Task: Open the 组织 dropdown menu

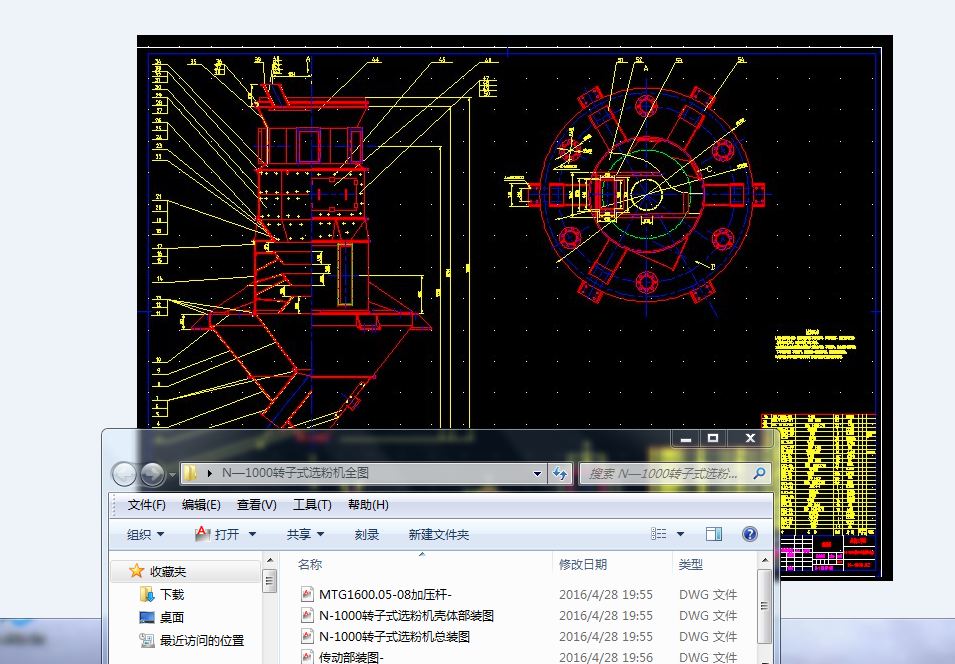Action: [x=146, y=534]
